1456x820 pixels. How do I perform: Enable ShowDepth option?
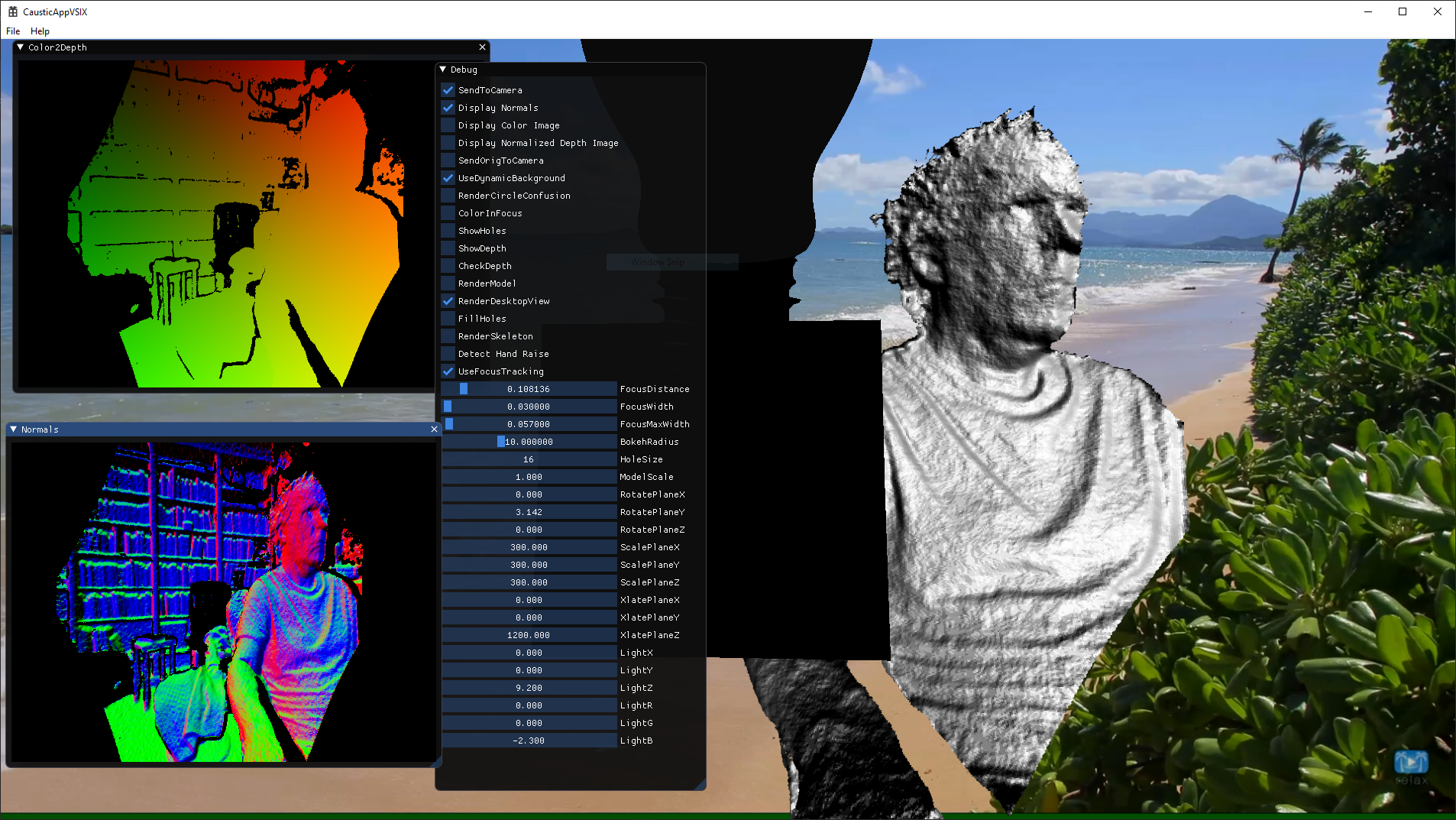point(448,248)
